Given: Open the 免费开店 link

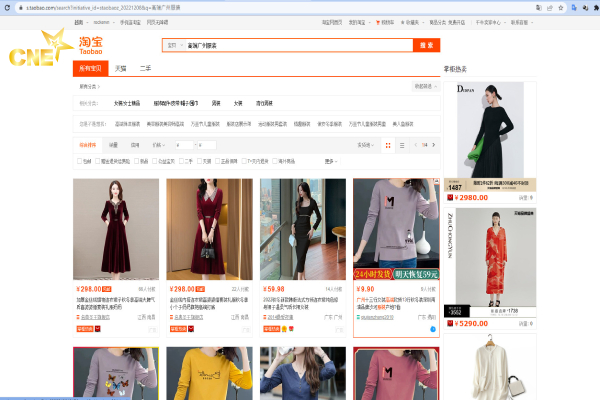Looking at the screenshot, I should 456,23.
